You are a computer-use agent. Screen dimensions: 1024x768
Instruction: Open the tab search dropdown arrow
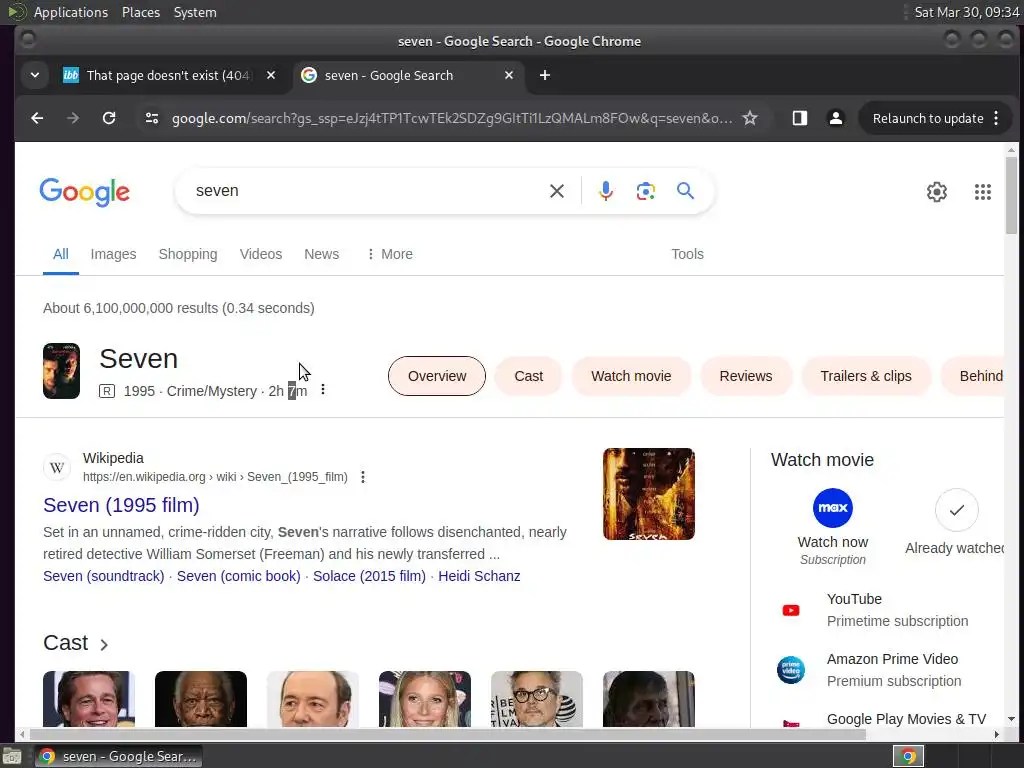coord(35,75)
